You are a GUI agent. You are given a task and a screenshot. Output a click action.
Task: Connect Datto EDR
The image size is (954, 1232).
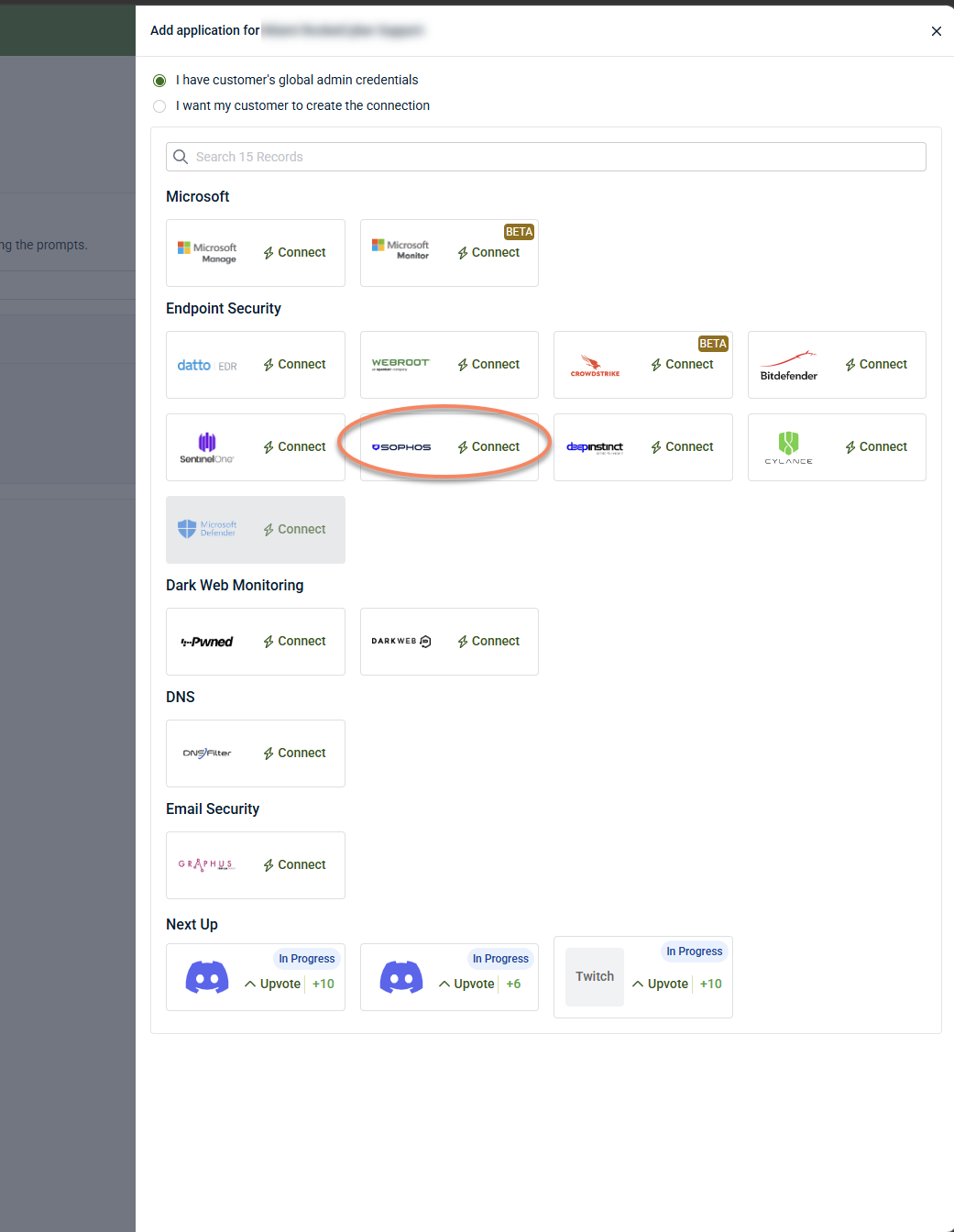pos(294,365)
